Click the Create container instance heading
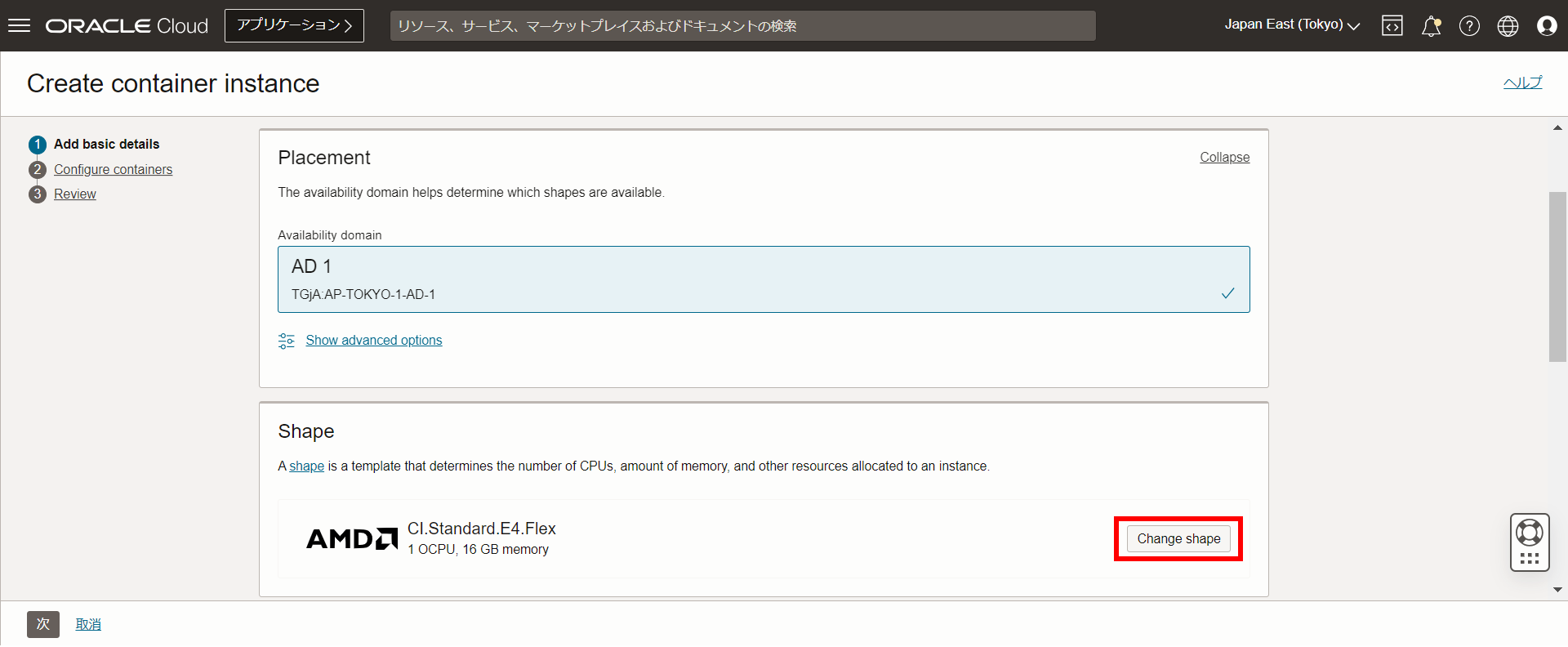The width and height of the screenshot is (1568, 647). 173,83
